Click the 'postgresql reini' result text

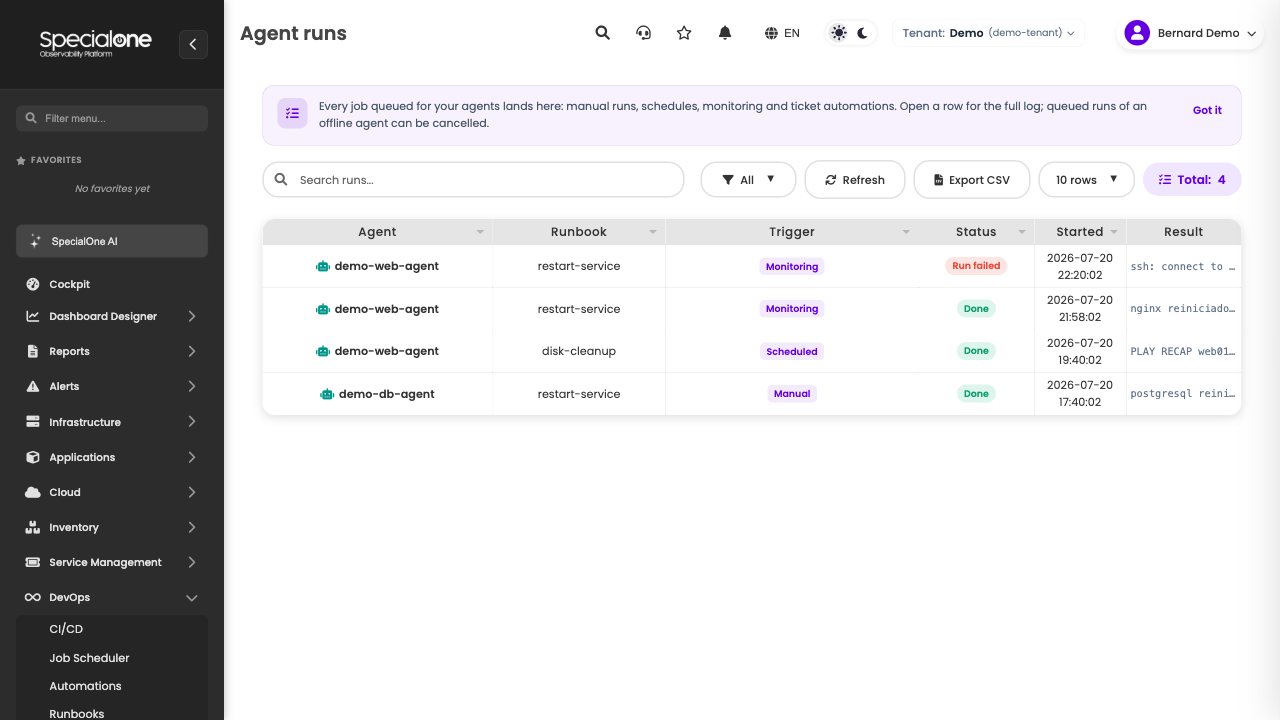point(1184,394)
